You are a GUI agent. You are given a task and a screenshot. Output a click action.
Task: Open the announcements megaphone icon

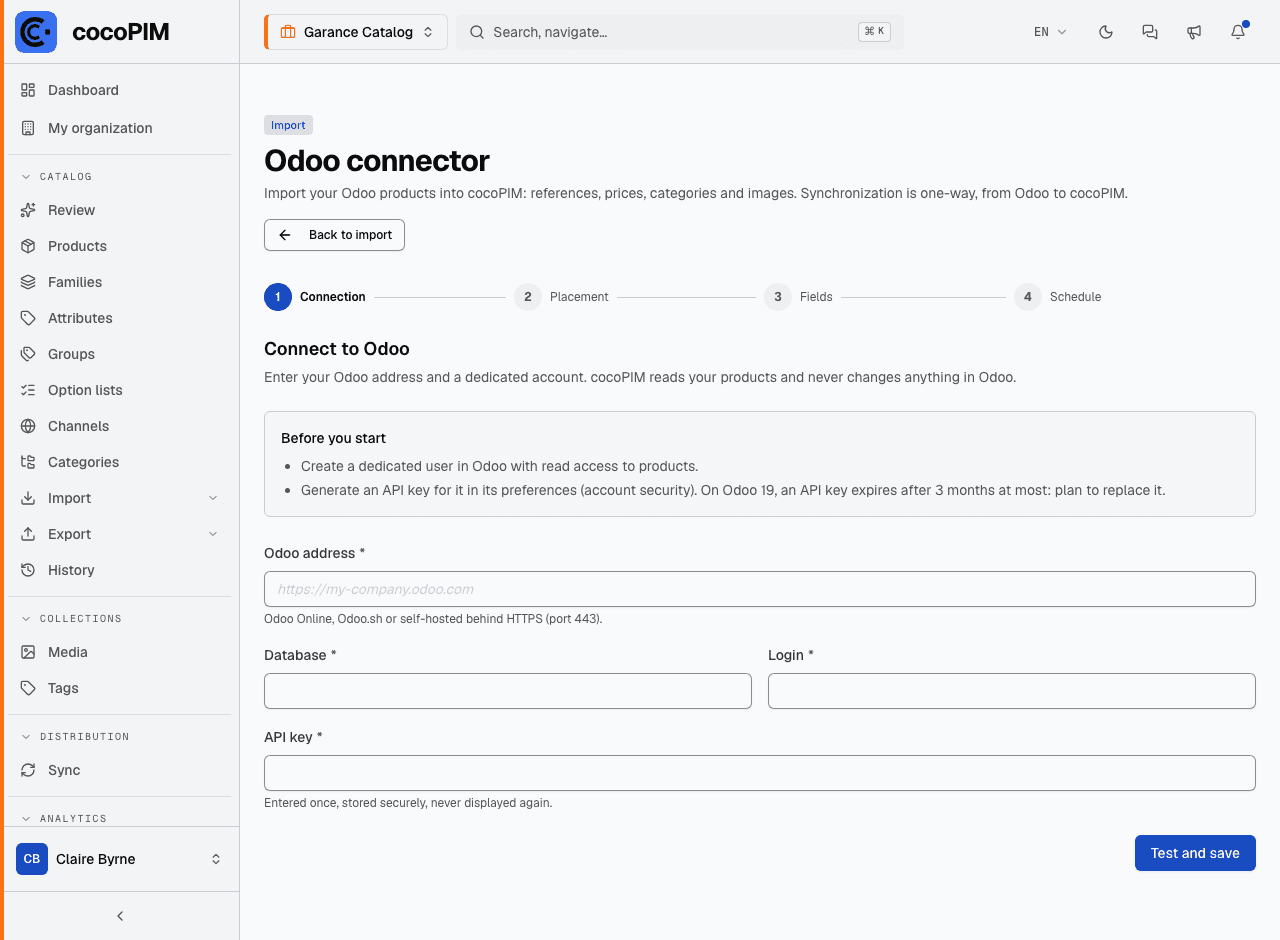tap(1194, 32)
